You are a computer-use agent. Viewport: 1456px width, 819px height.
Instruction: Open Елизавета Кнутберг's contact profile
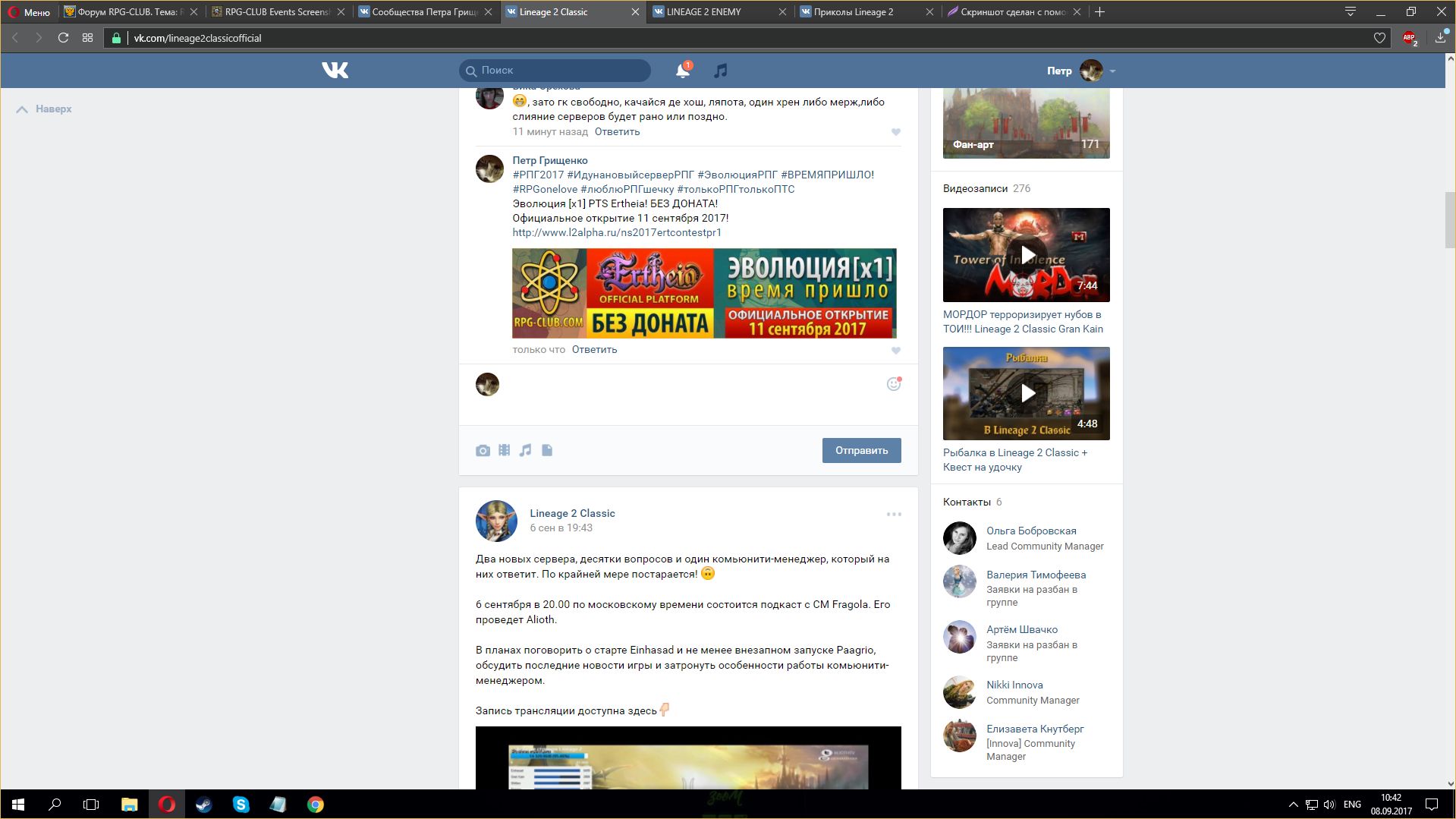pos(1035,729)
